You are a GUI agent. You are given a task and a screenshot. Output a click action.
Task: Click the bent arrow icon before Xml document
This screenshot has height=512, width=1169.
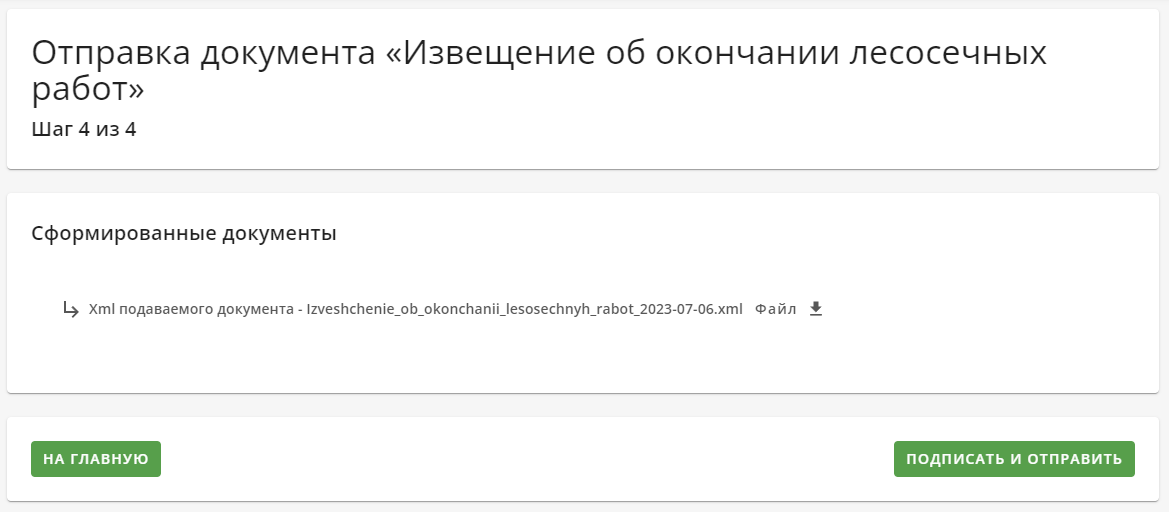click(x=71, y=309)
